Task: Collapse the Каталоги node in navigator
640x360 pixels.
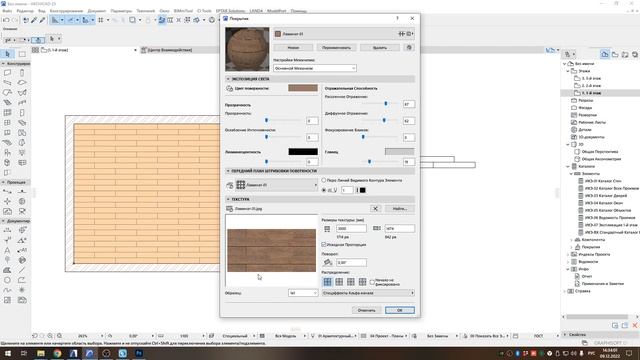Action: point(568,167)
